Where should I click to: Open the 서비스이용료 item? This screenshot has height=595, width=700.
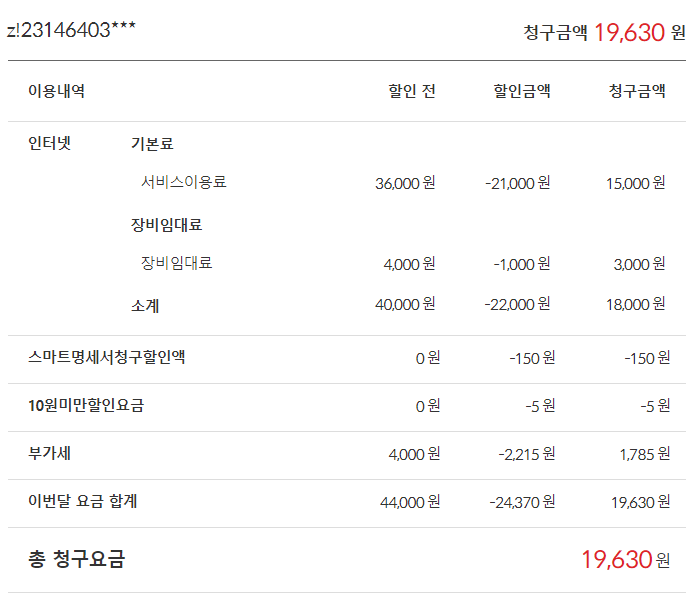click(184, 182)
